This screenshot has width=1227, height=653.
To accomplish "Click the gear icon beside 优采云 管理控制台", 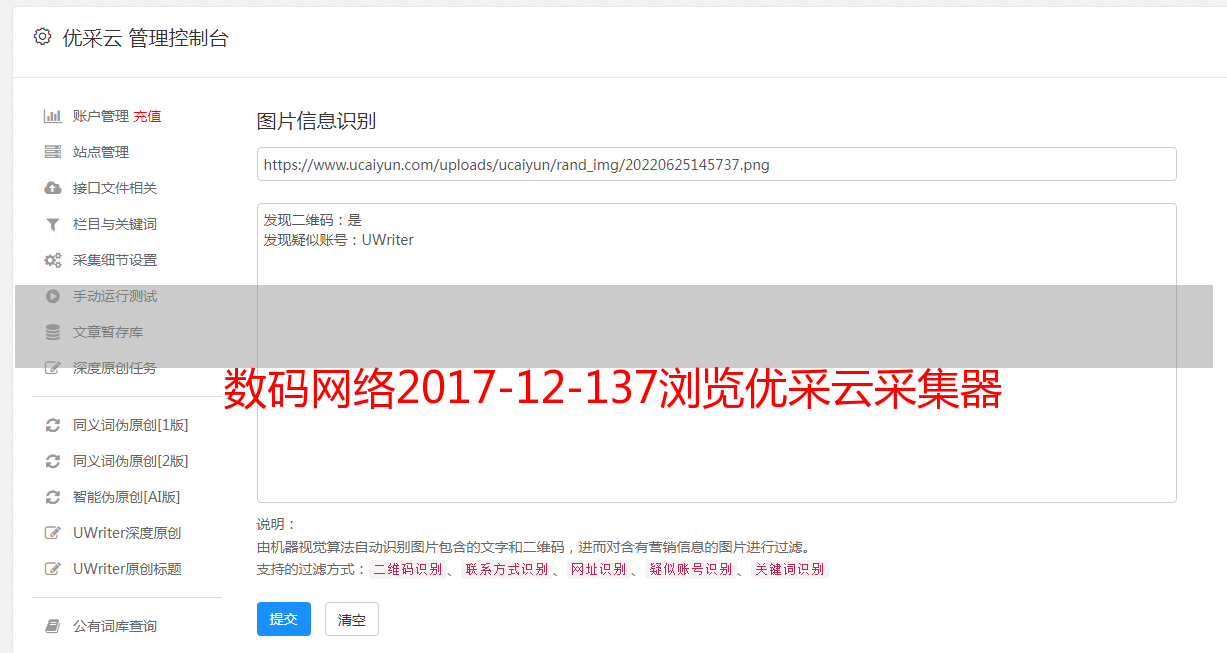I will coord(42,37).
